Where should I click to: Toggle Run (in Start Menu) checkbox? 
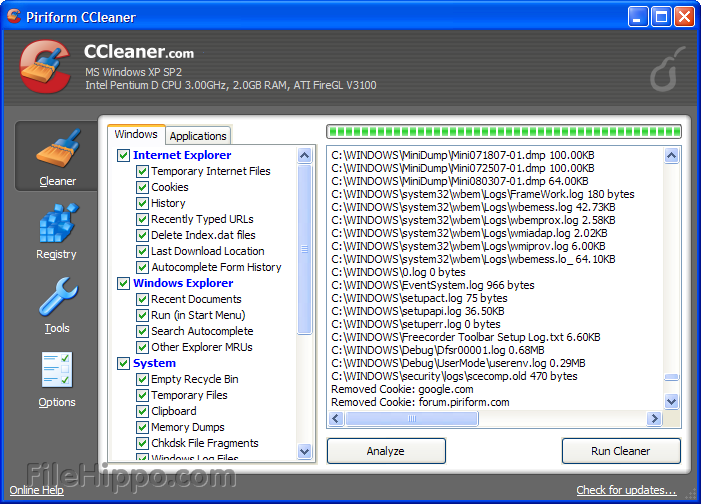click(x=142, y=315)
